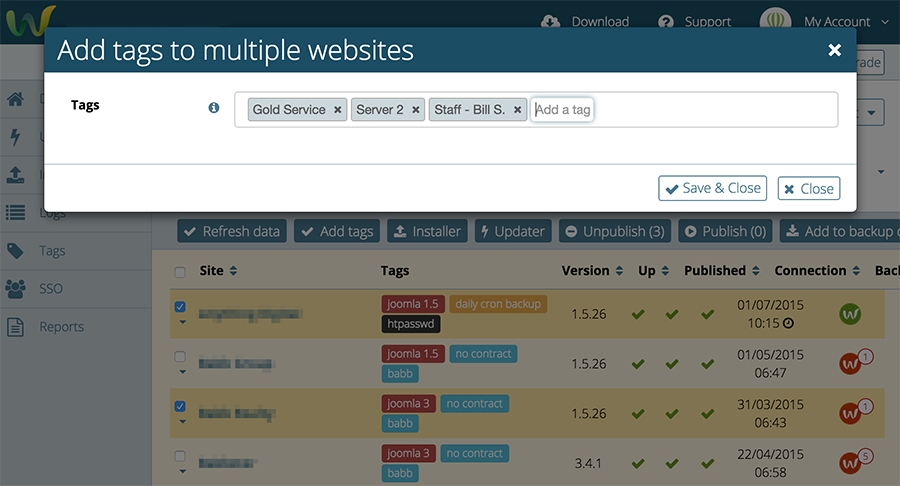Click Add to backup button
Image resolution: width=900 pixels, height=486 pixels.
pyautogui.click(x=840, y=231)
